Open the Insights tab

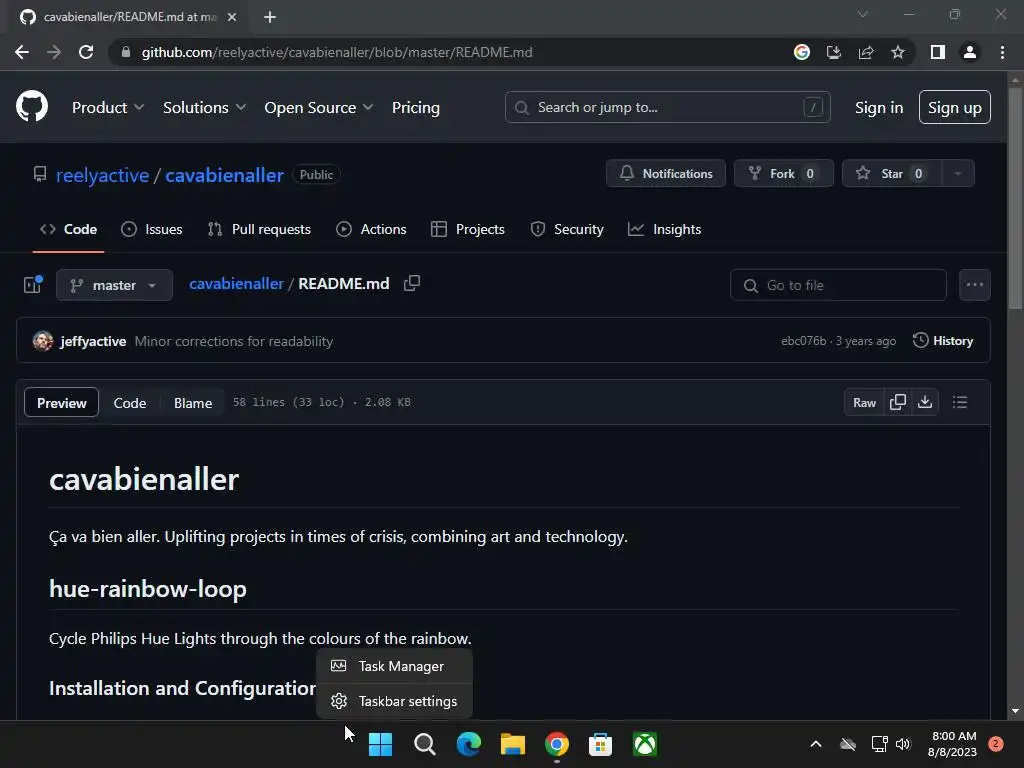(664, 229)
